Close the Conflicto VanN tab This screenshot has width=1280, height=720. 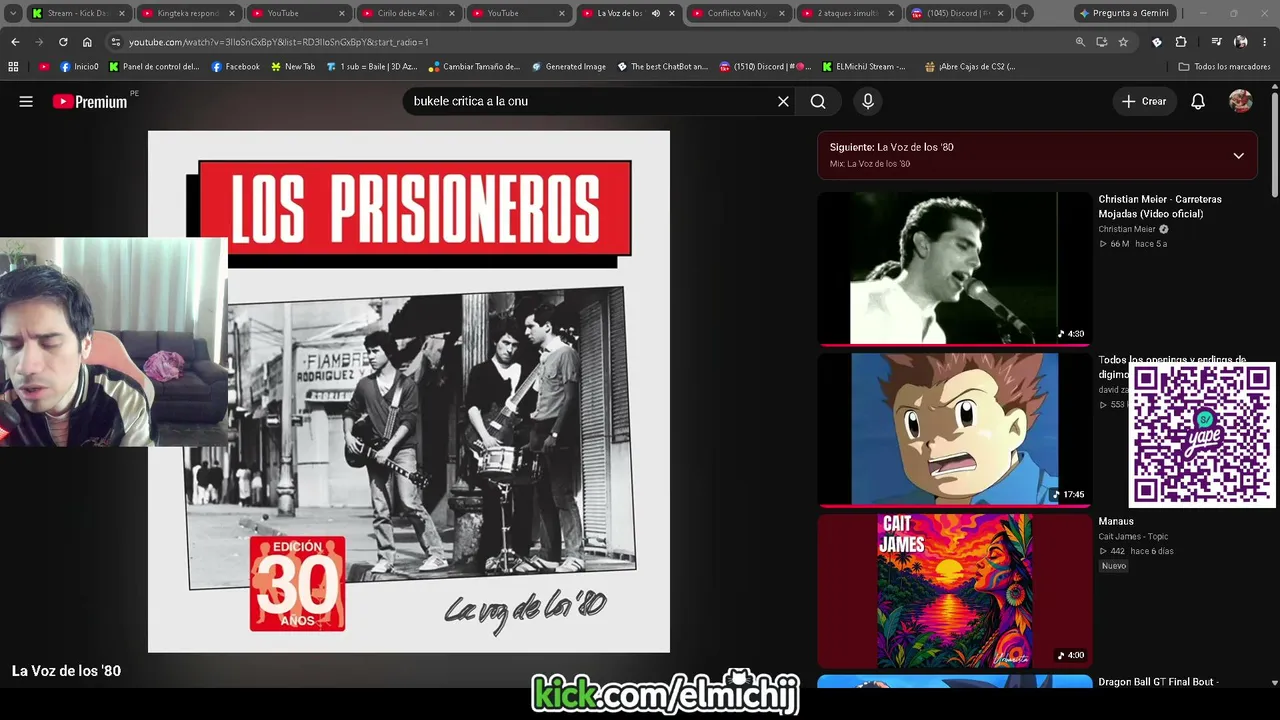pyautogui.click(x=782, y=13)
